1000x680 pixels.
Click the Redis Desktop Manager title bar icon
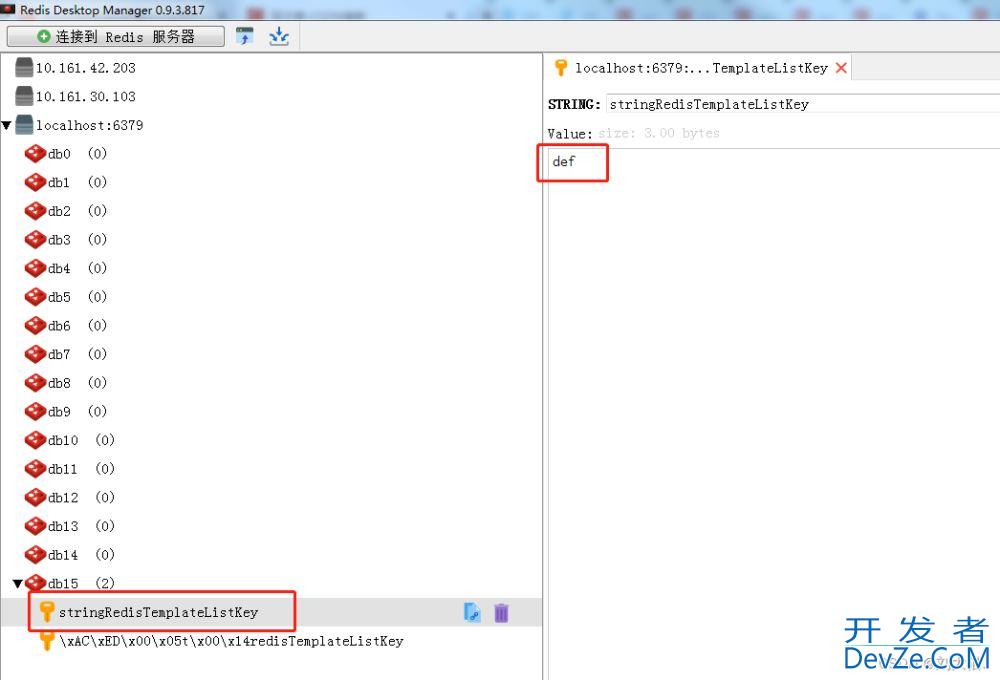[8, 10]
